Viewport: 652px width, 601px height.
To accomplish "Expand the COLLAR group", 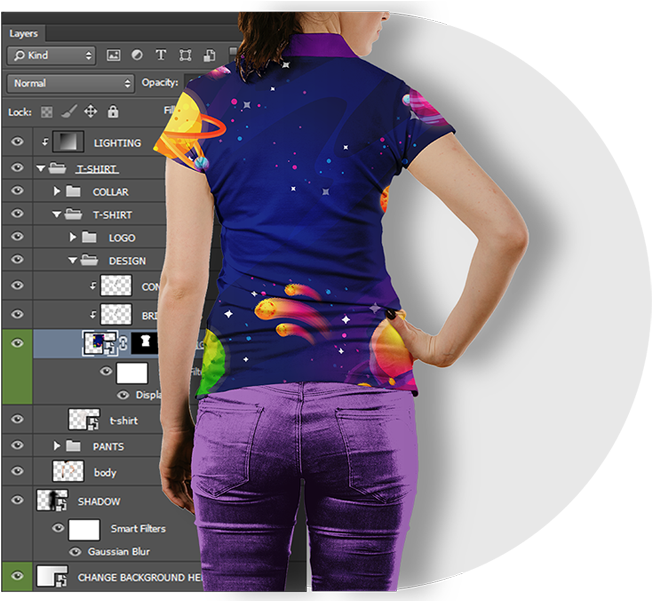I will tap(57, 191).
